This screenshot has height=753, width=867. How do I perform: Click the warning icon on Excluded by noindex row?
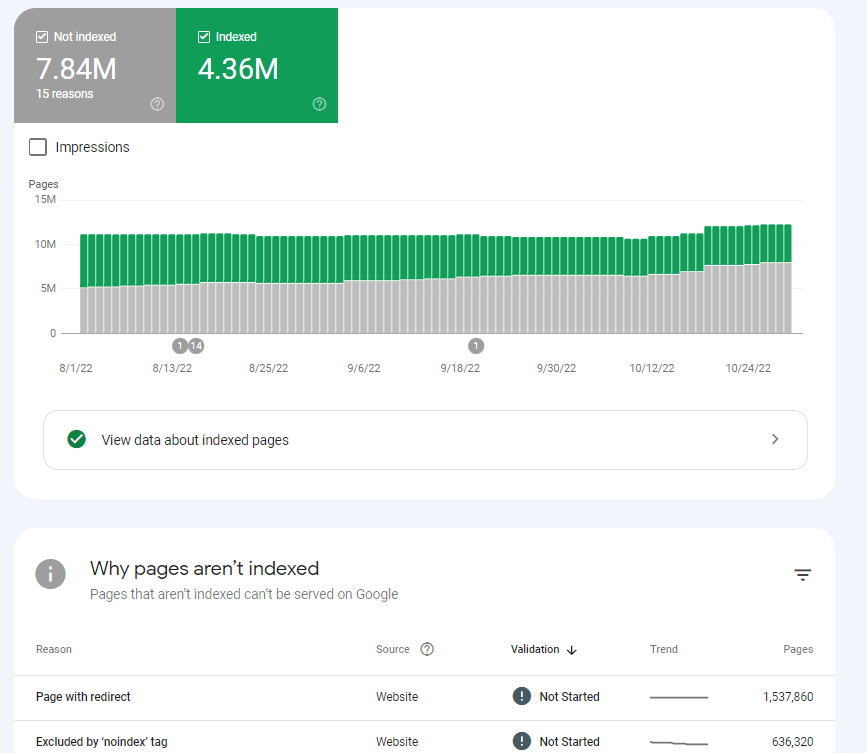(x=521, y=741)
